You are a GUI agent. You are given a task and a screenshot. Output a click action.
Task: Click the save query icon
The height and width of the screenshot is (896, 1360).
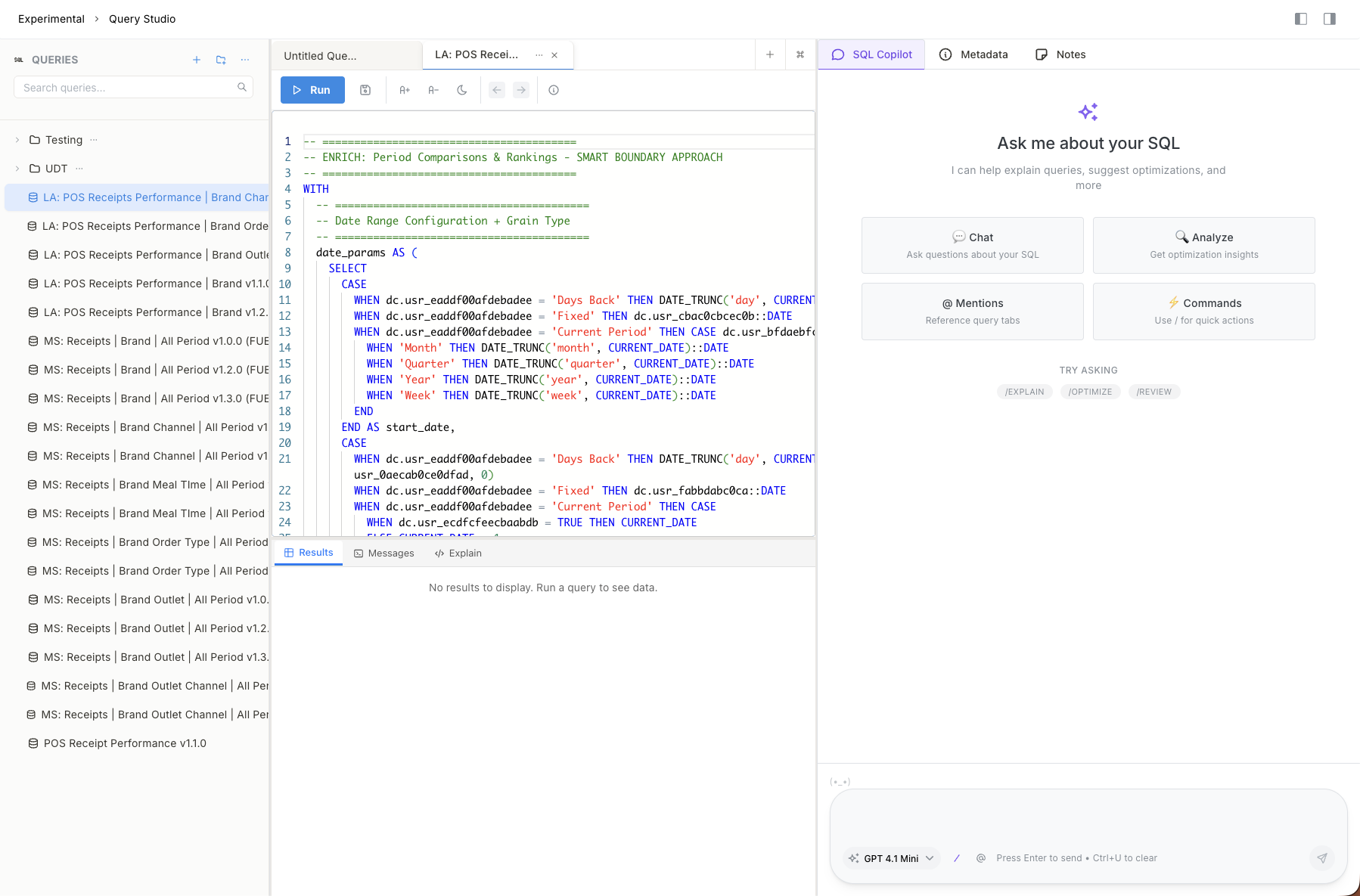point(365,90)
